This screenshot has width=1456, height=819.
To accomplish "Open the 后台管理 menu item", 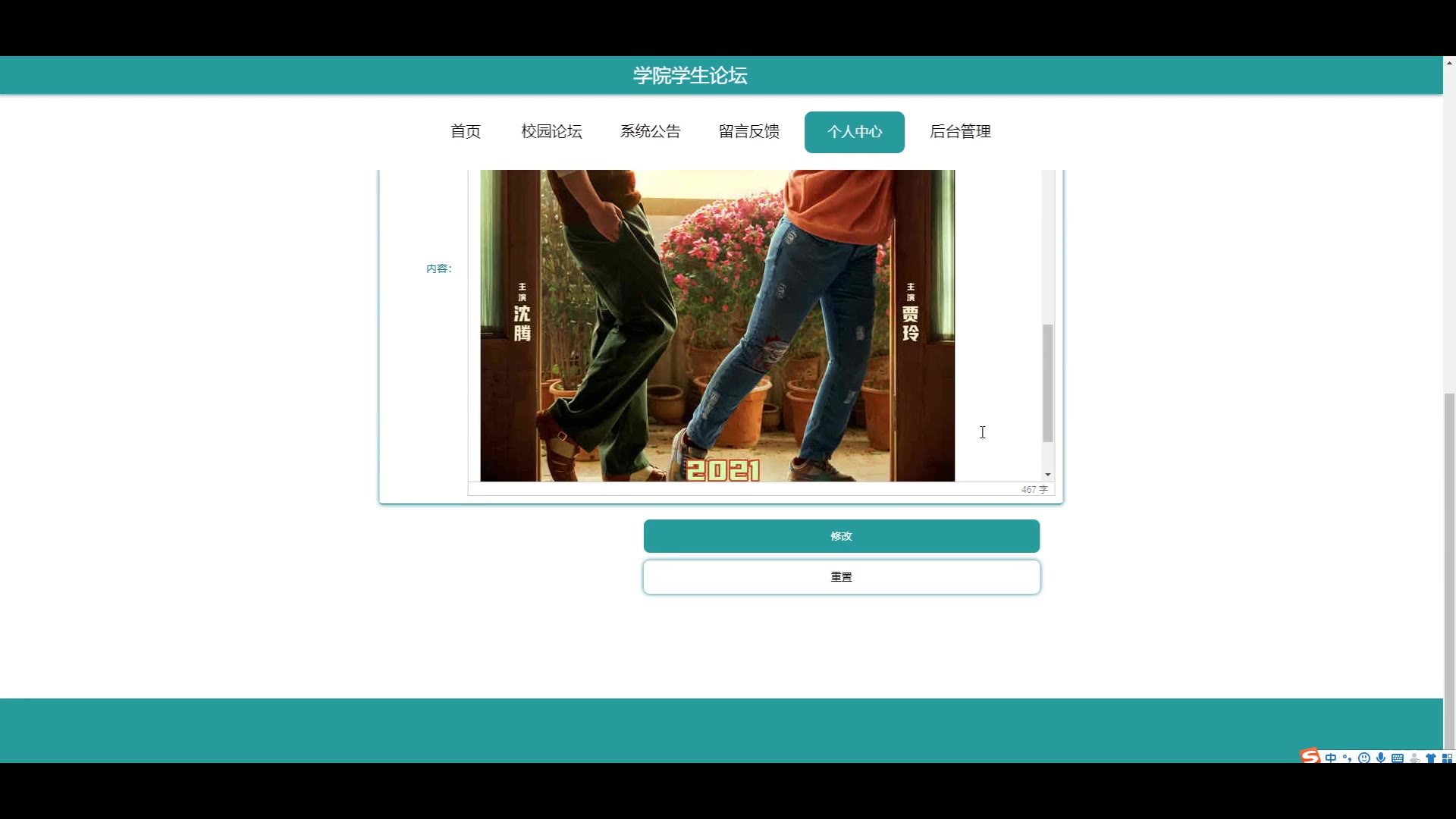I will click(x=960, y=132).
